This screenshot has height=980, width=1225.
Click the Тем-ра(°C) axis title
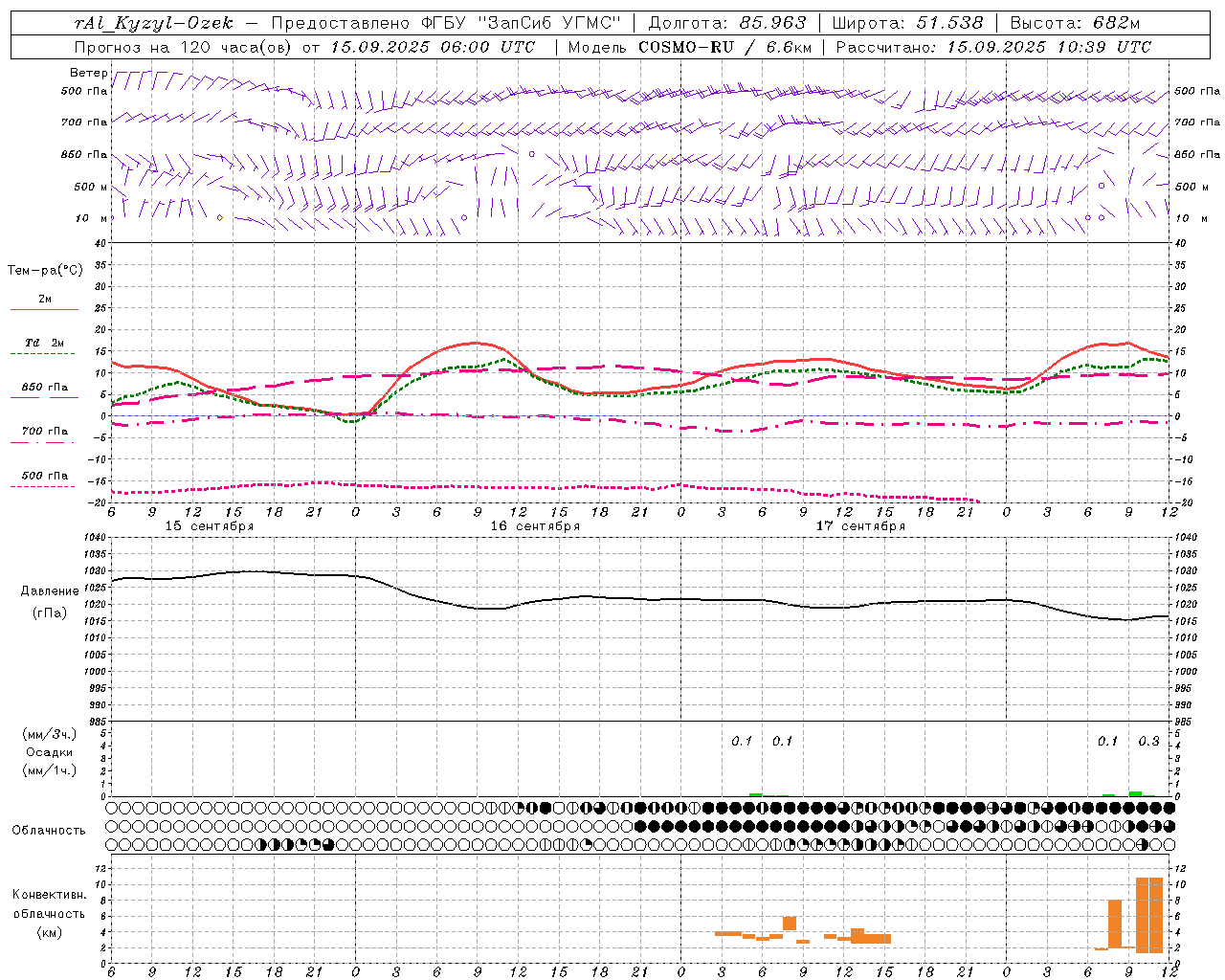[x=45, y=271]
